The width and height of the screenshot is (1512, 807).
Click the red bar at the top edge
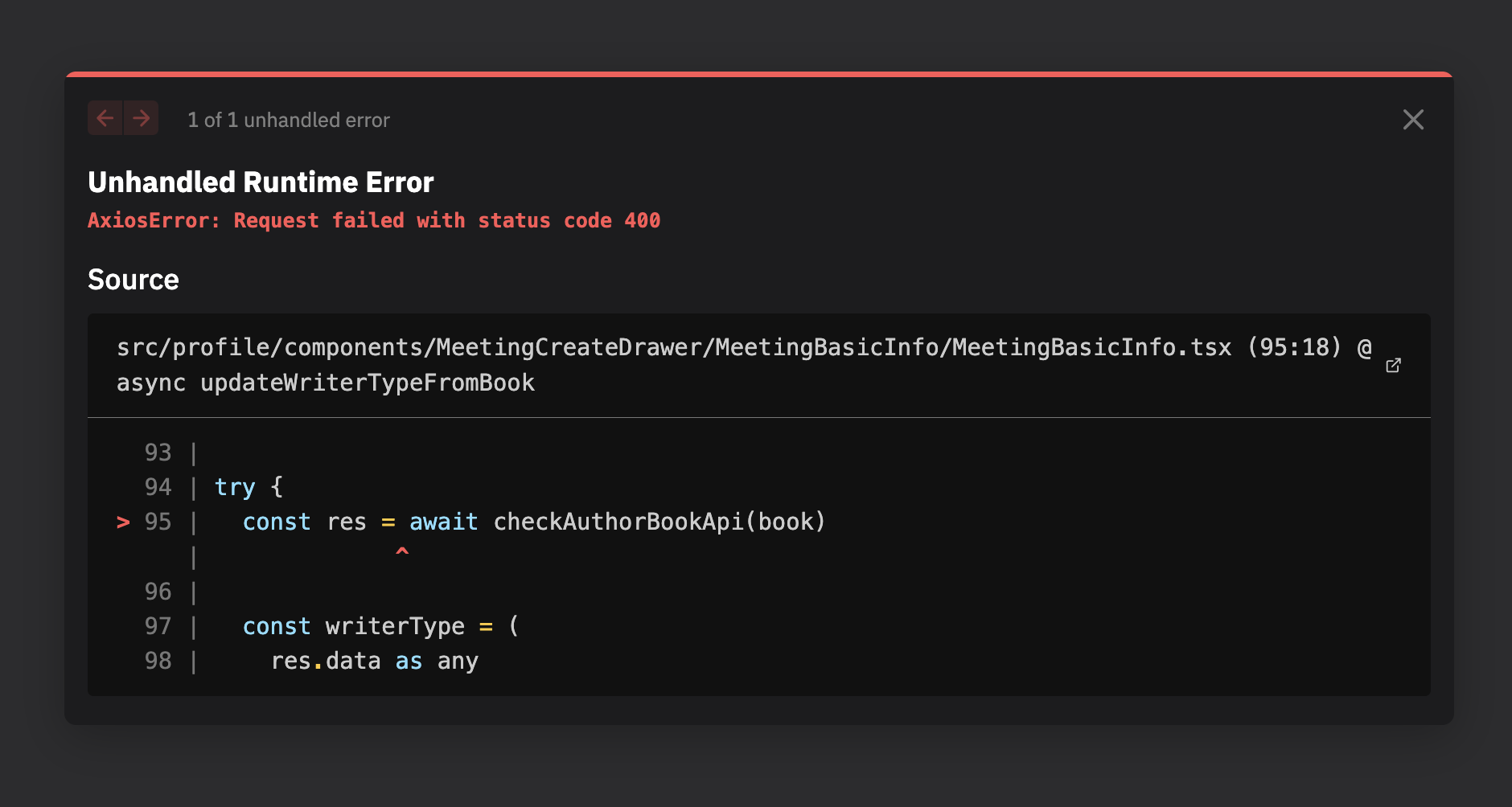coord(756,73)
